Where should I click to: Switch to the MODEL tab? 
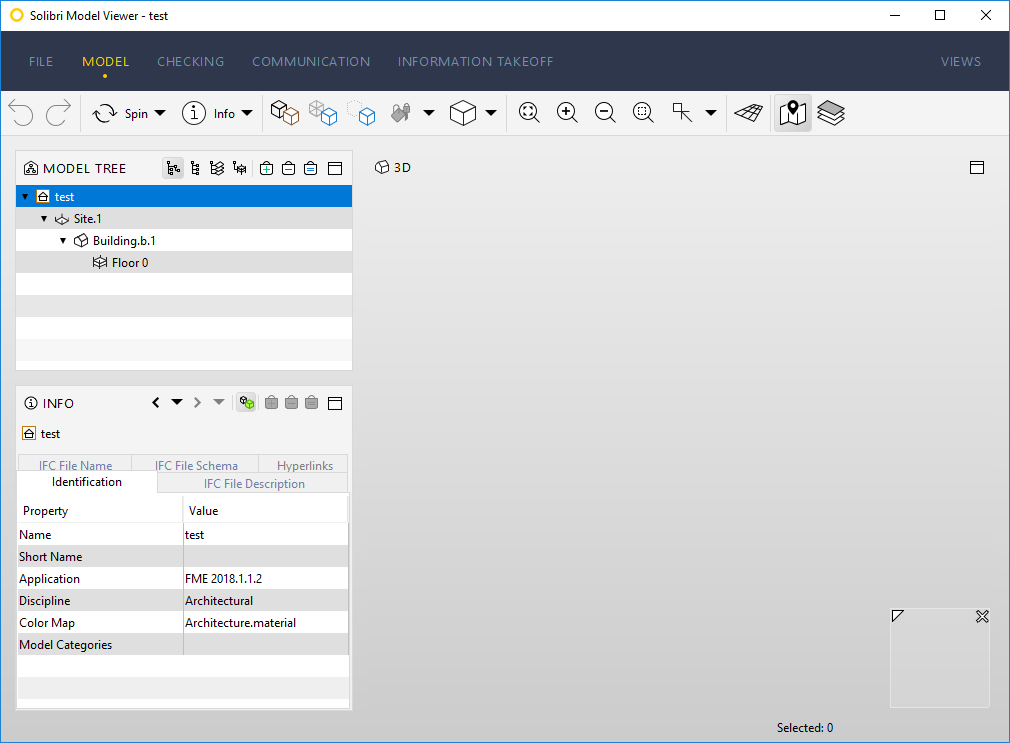point(105,62)
